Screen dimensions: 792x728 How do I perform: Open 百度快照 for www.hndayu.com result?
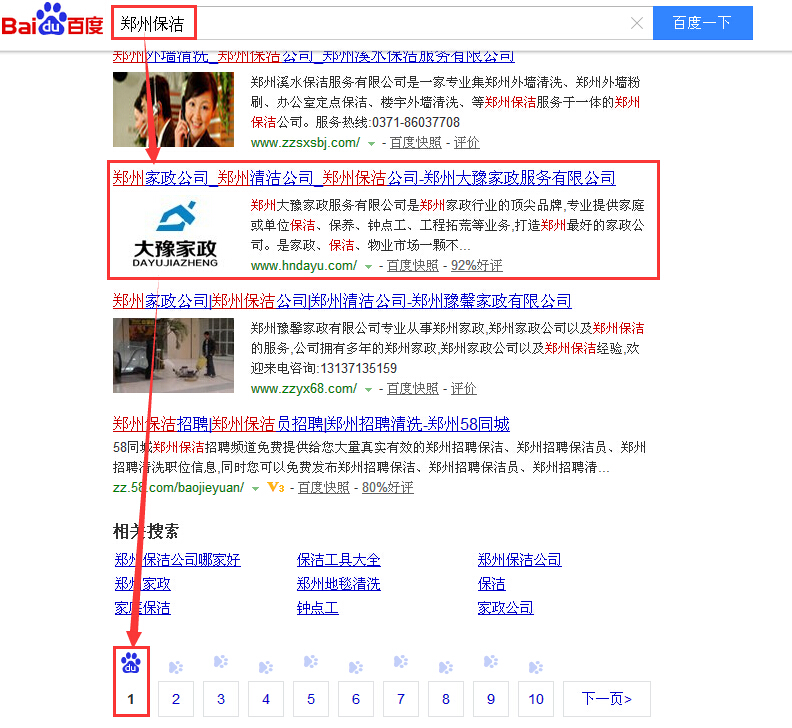click(x=413, y=266)
